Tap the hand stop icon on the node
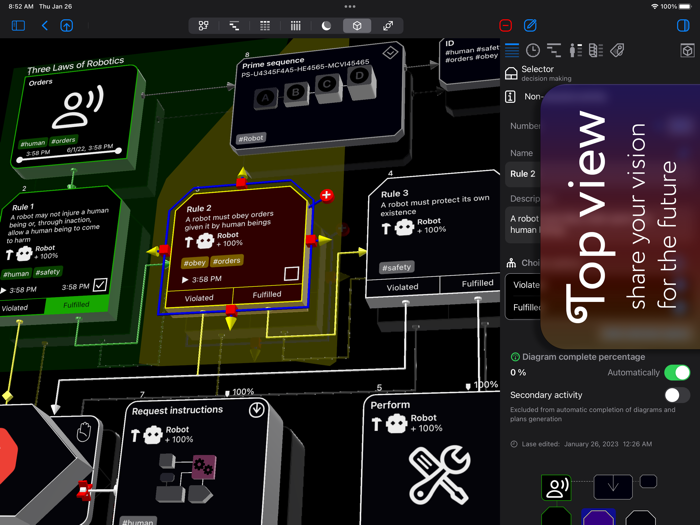 83,432
